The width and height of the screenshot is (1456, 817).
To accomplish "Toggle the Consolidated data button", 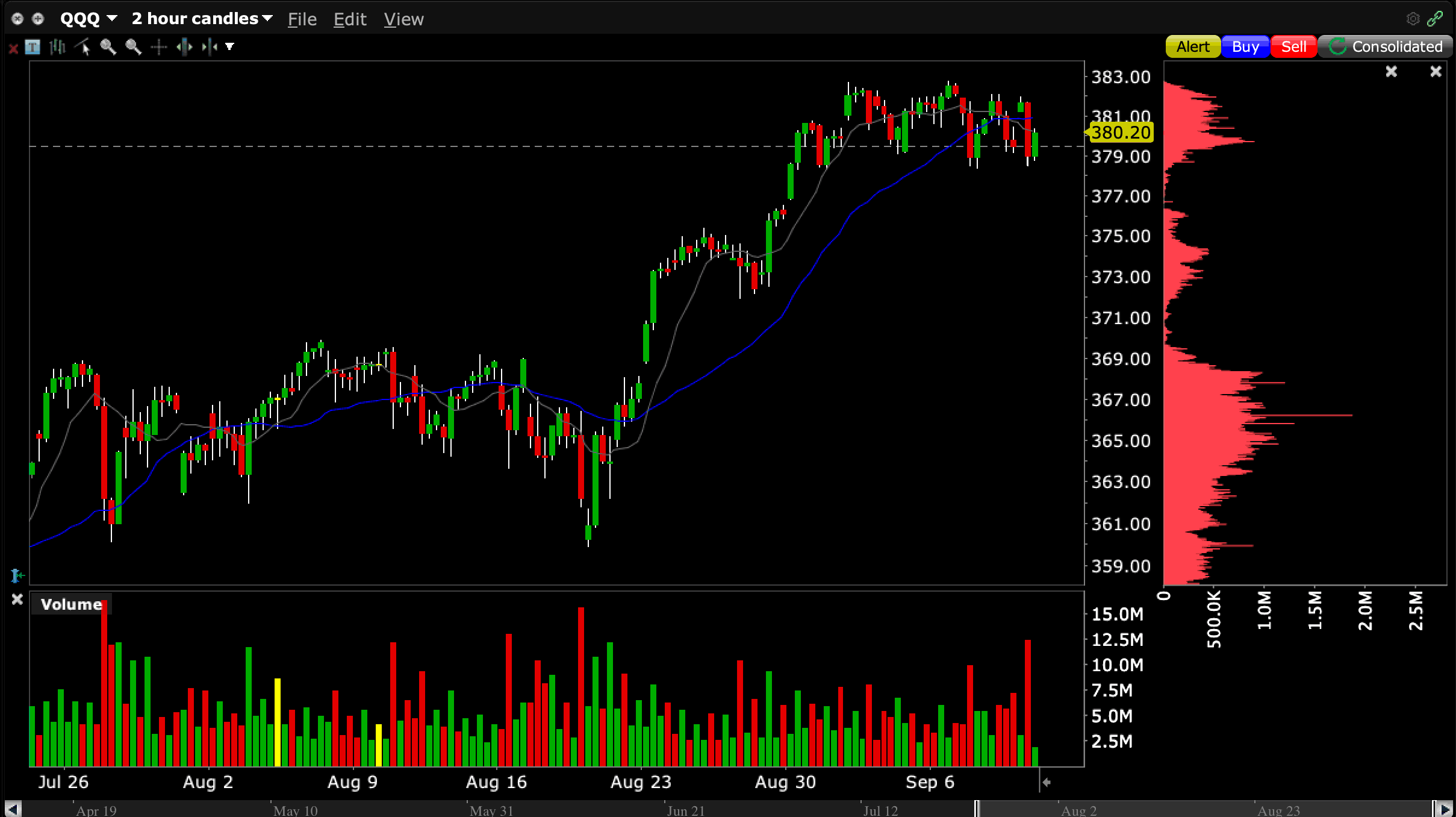I will (x=1385, y=47).
